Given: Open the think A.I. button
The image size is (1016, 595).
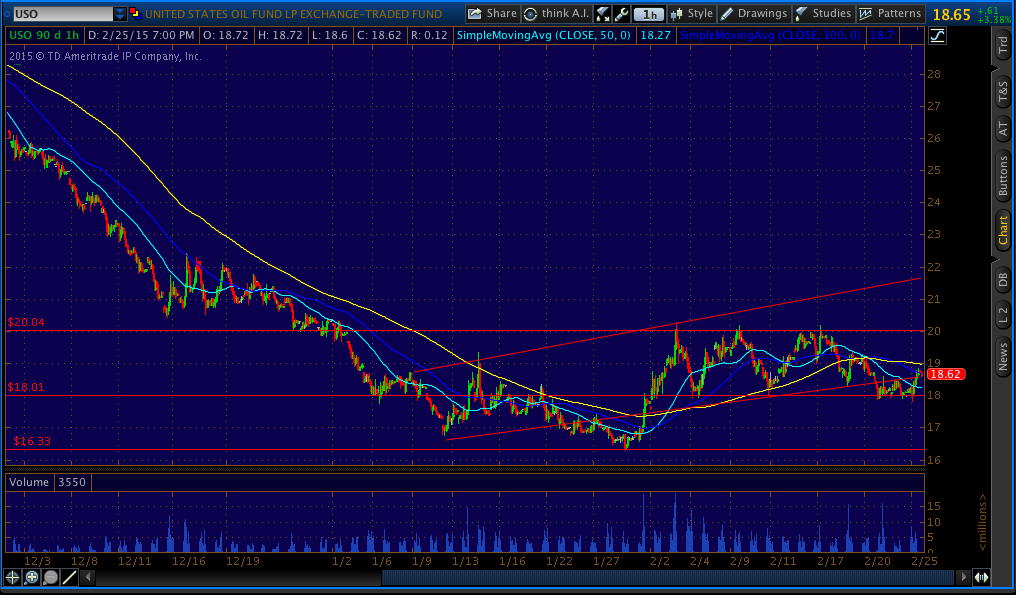Looking at the screenshot, I should pyautogui.click(x=557, y=14).
